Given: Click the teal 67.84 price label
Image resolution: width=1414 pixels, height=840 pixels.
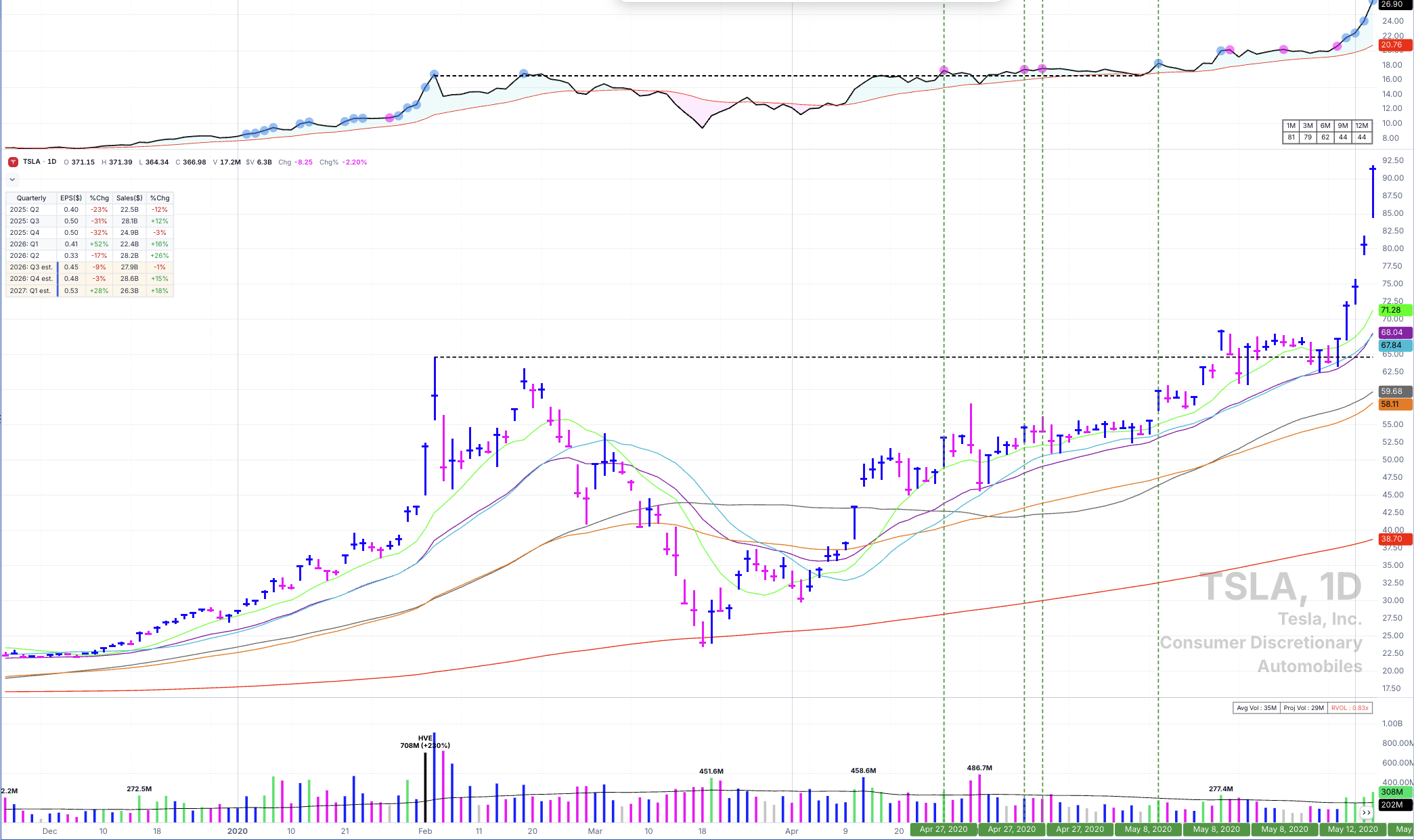Looking at the screenshot, I should tap(1395, 345).
